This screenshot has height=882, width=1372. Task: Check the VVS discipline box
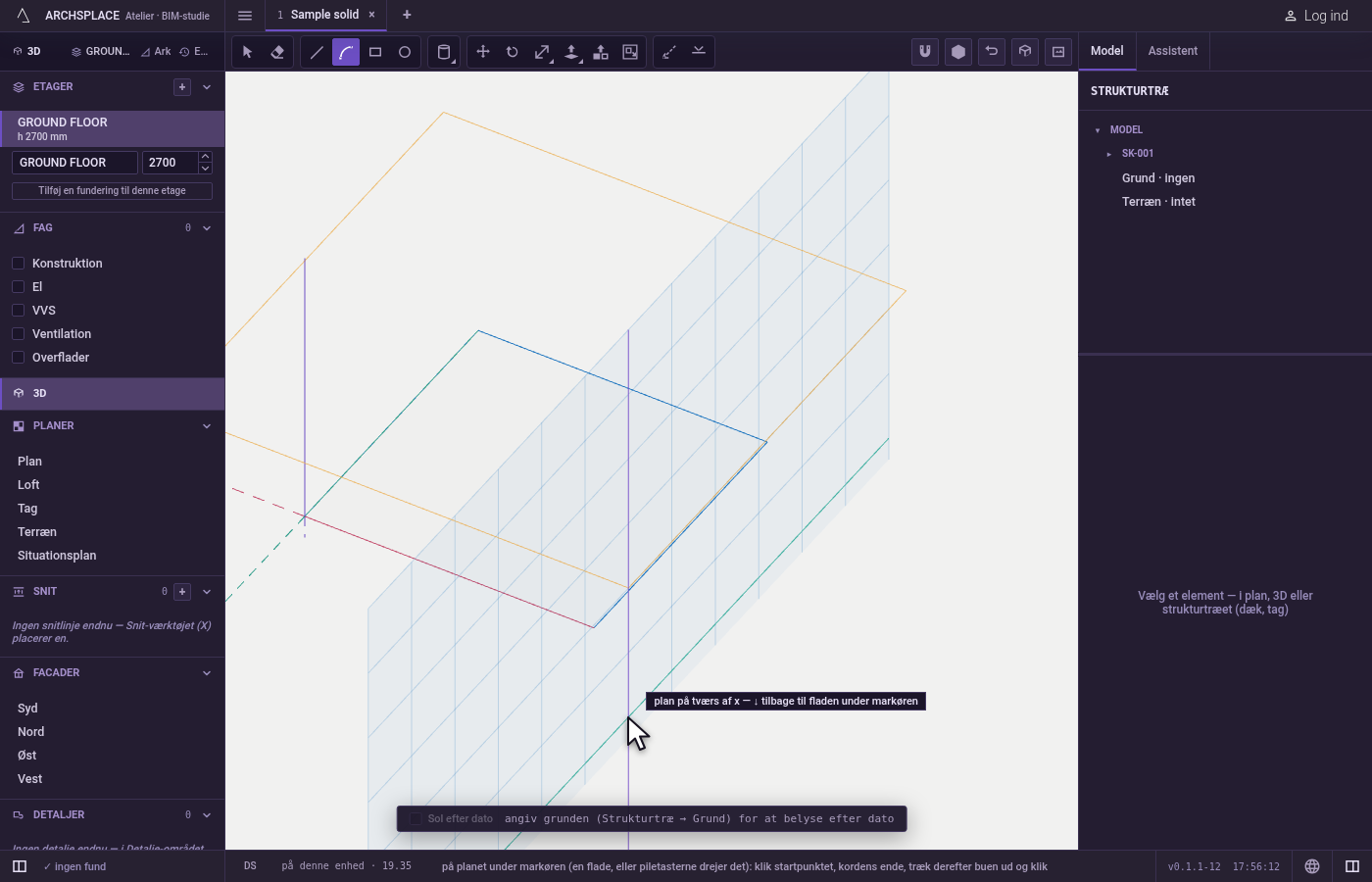18,310
